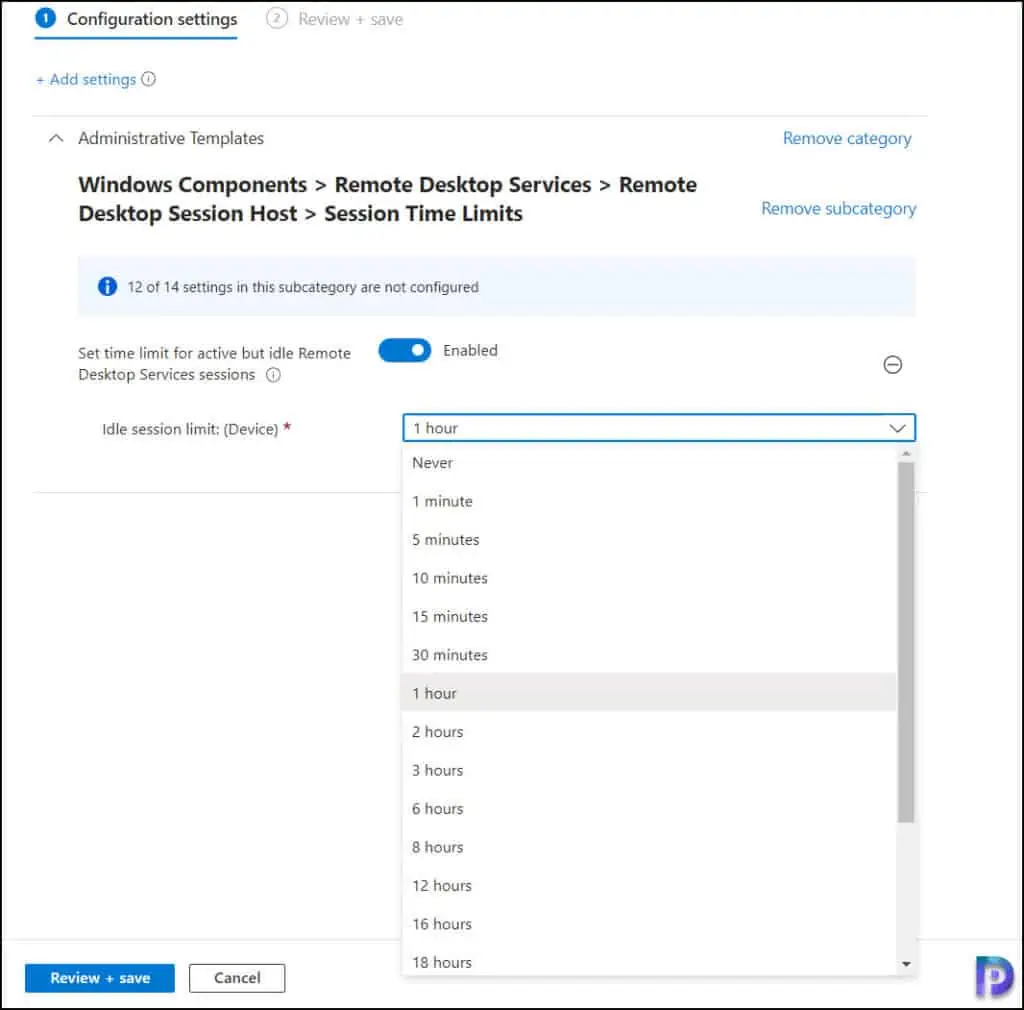
Task: Pick 30 minutes idle limit
Action: click(648, 655)
